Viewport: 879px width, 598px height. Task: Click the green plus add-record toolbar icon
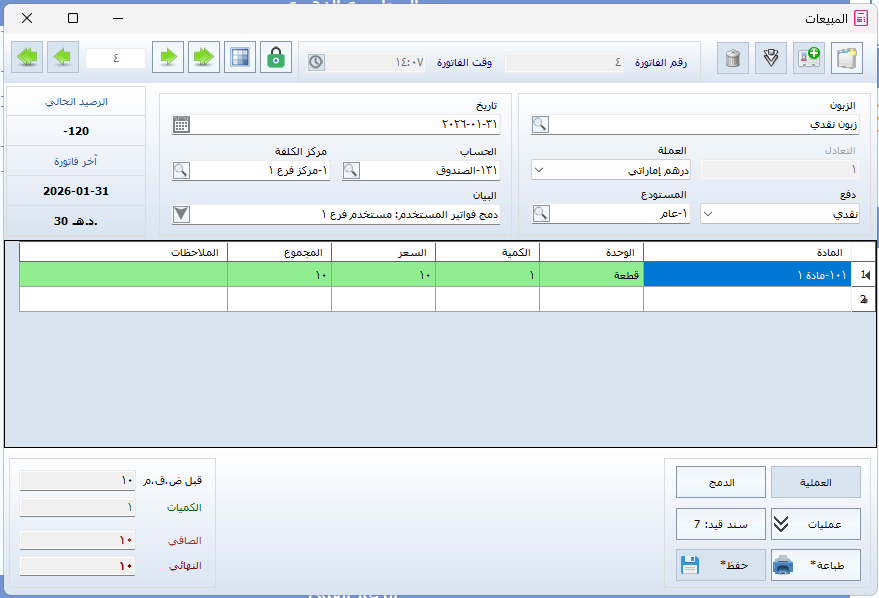(x=808, y=58)
